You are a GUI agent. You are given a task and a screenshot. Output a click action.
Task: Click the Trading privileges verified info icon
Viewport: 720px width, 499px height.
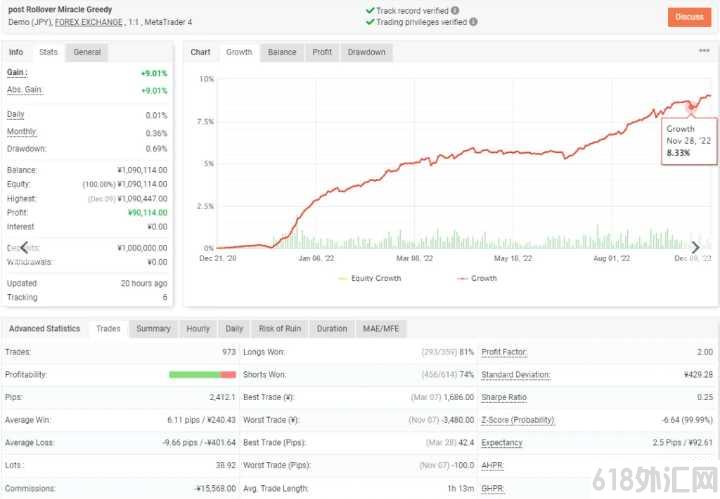pyautogui.click(x=473, y=22)
